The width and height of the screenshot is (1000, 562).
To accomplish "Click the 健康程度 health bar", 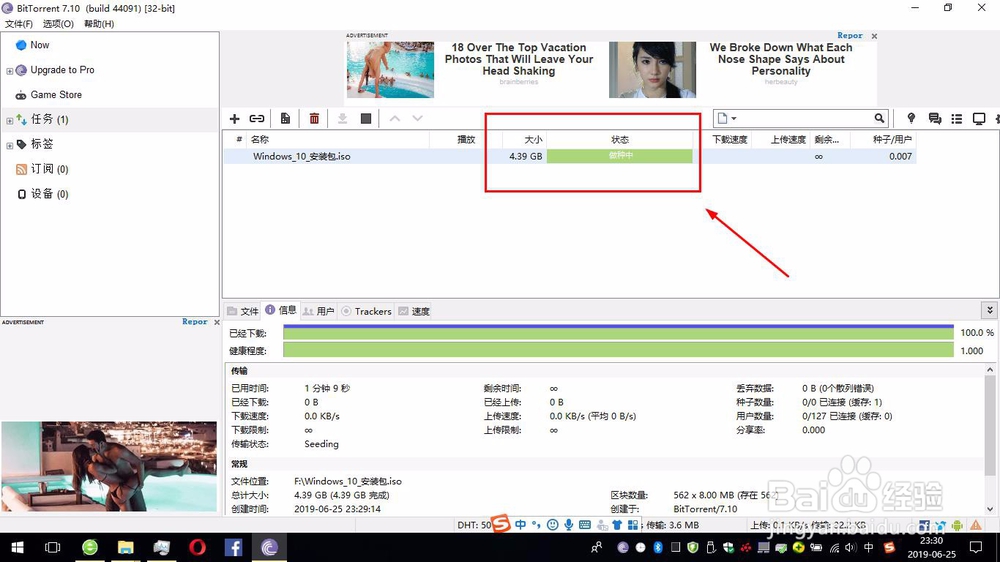I will click(x=619, y=350).
